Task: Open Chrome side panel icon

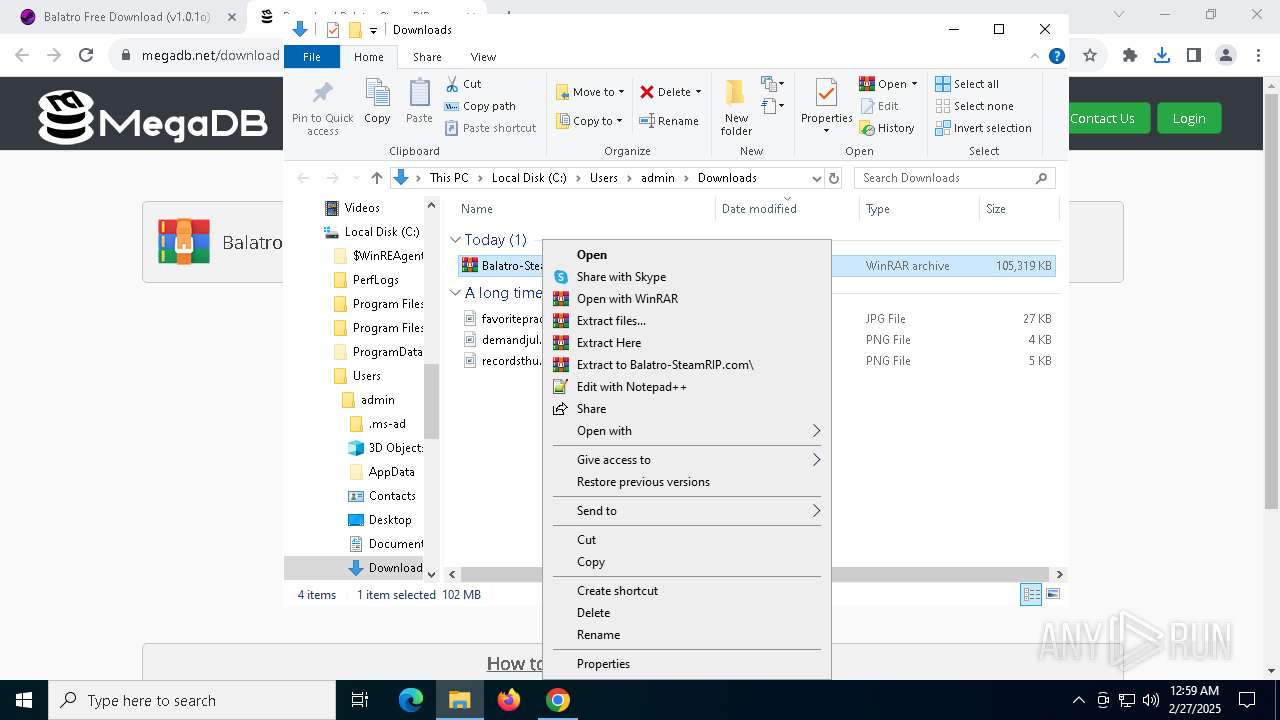Action: point(1194,56)
